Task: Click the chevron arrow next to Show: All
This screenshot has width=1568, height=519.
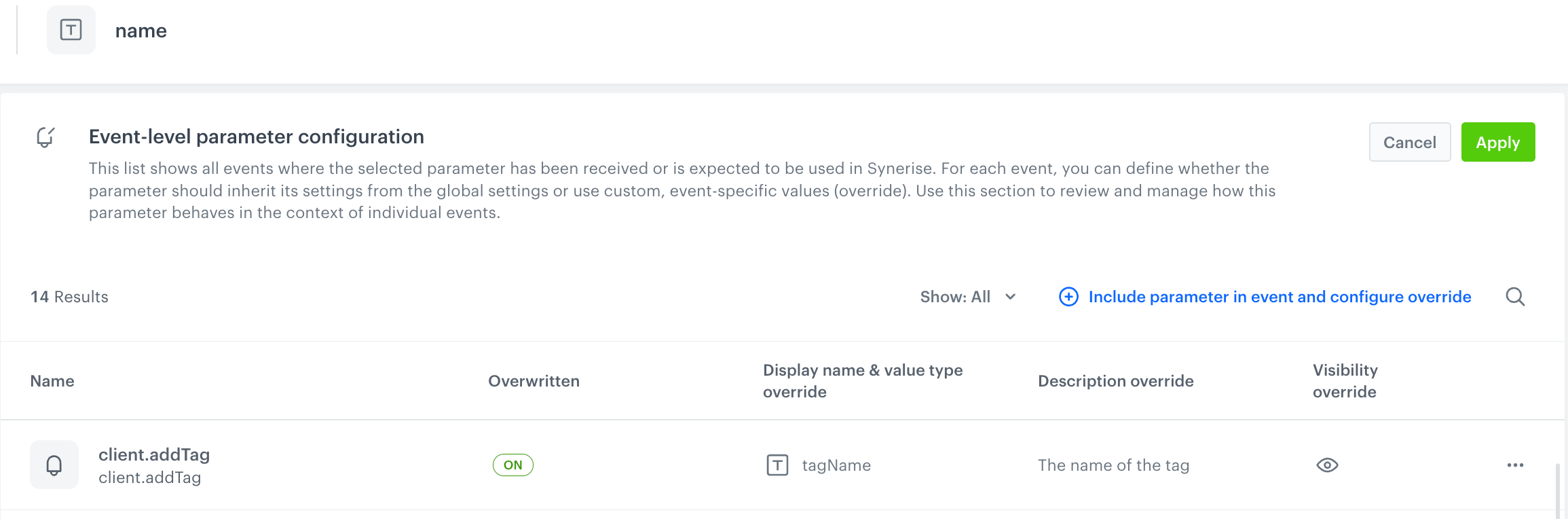Action: coord(1011,297)
